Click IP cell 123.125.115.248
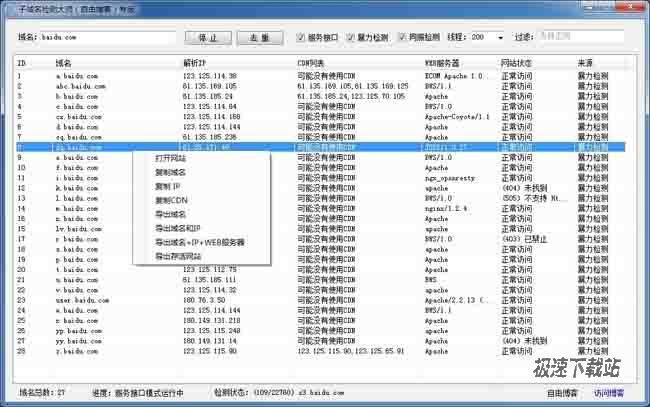 point(211,331)
